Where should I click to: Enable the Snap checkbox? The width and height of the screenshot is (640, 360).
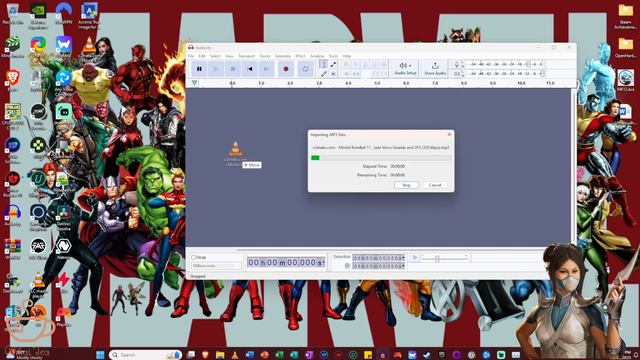(x=194, y=257)
